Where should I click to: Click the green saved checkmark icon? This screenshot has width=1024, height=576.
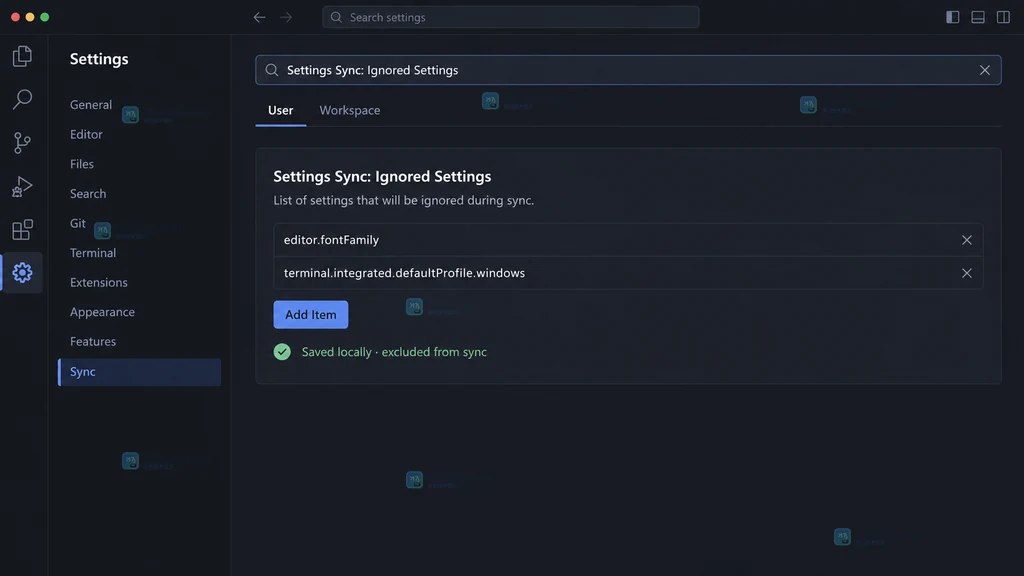[x=282, y=352]
